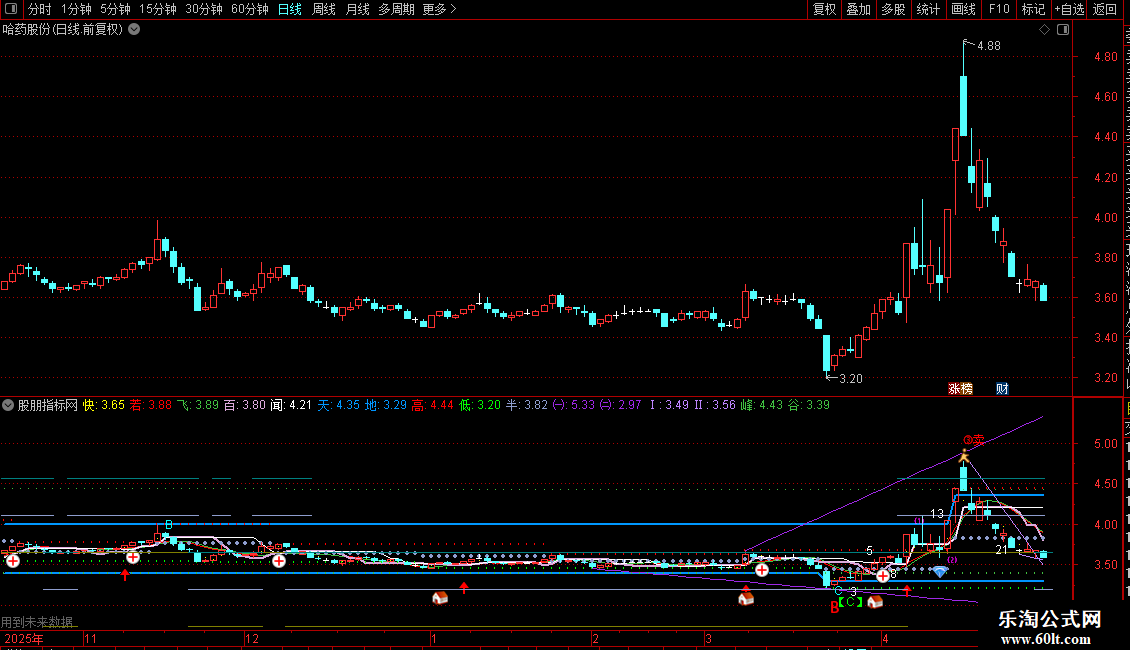Click the small B box marker
Screen dimensions: 1130x650
pyautogui.click(x=169, y=525)
